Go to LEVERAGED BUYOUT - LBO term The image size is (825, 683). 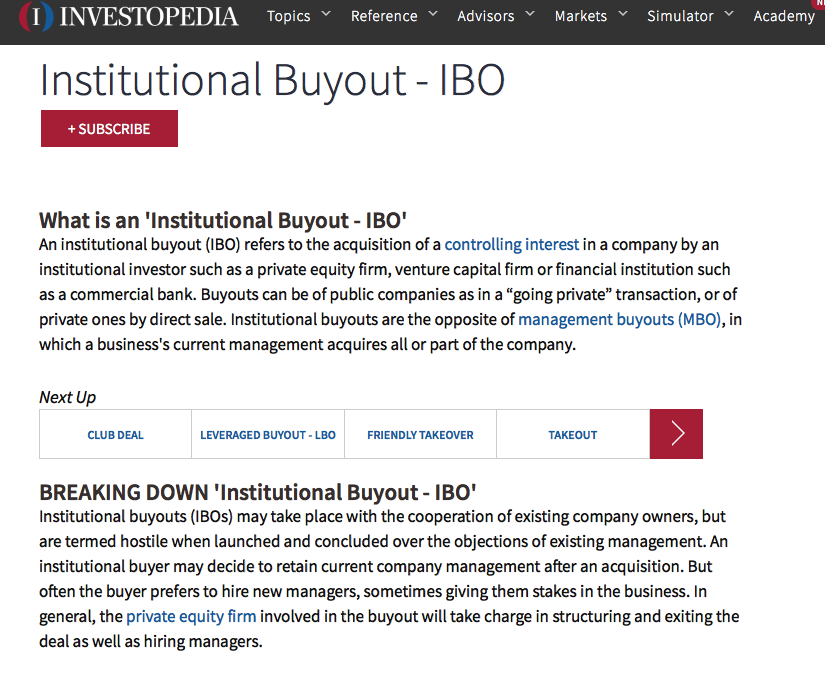click(268, 435)
